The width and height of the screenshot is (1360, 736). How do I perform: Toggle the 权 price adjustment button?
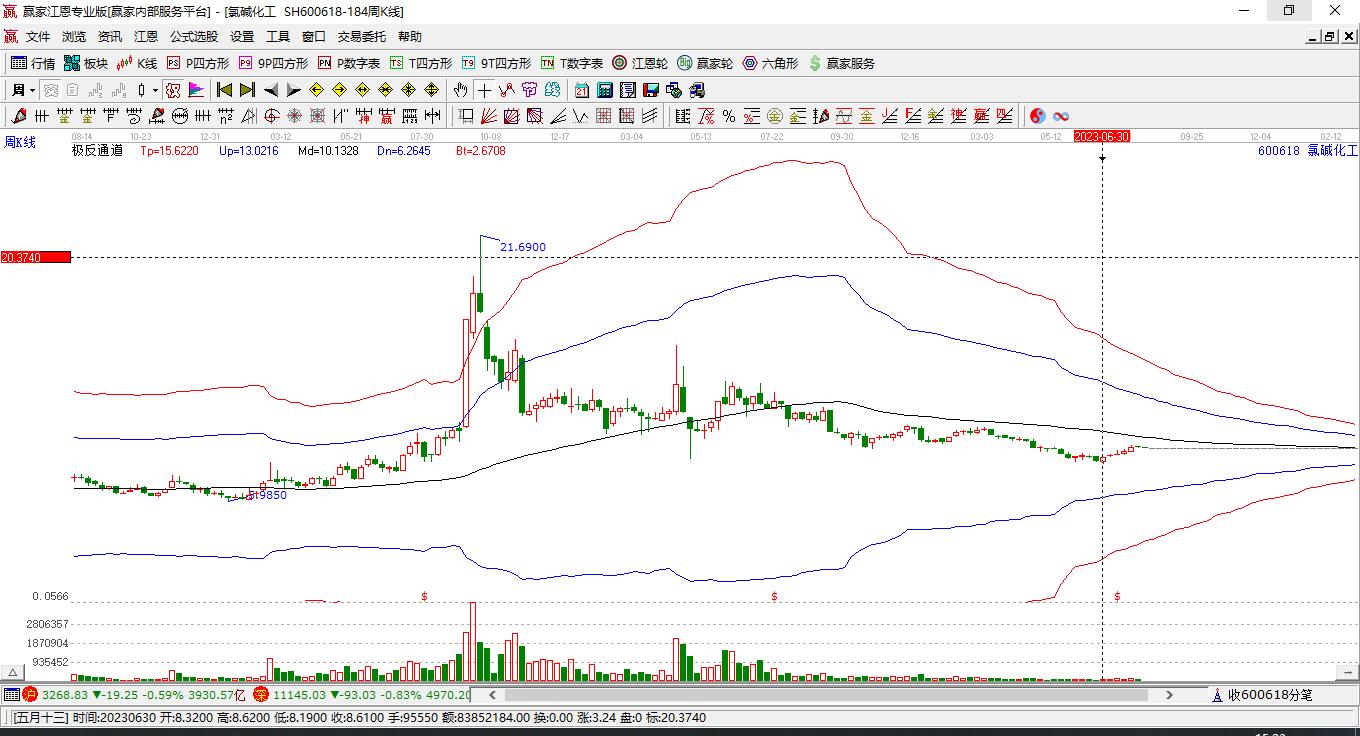pyautogui.click(x=173, y=90)
